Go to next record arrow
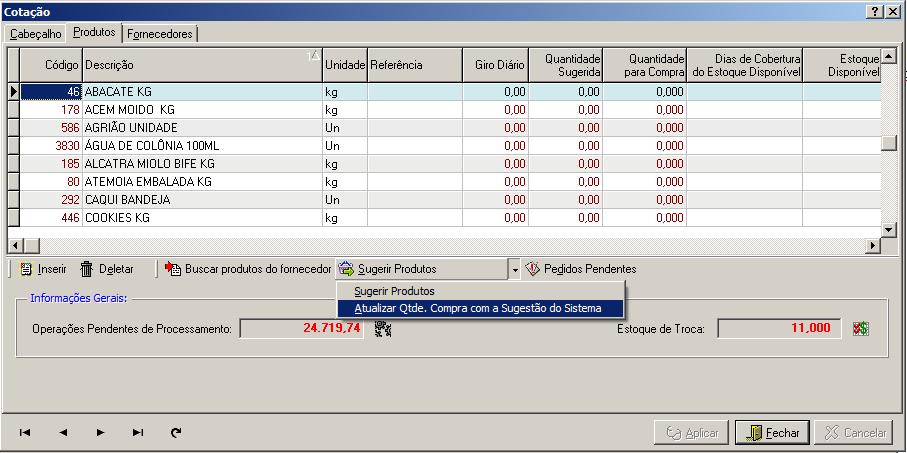 [x=100, y=432]
